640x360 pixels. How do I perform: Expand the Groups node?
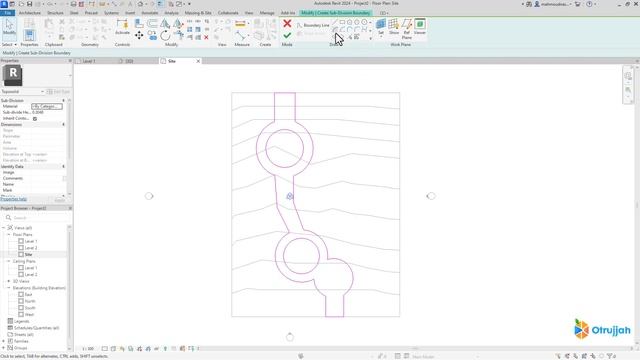(x=4, y=348)
